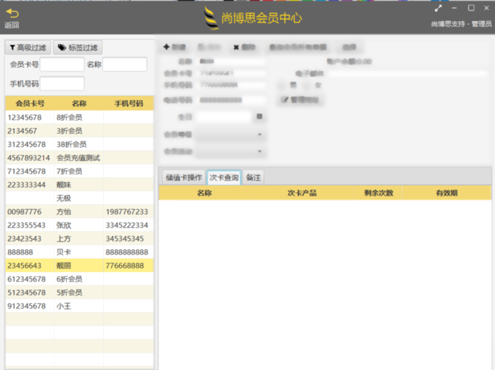The height and width of the screenshot is (370, 495).
Task: Click the 生日 date input field
Action: coord(225,117)
